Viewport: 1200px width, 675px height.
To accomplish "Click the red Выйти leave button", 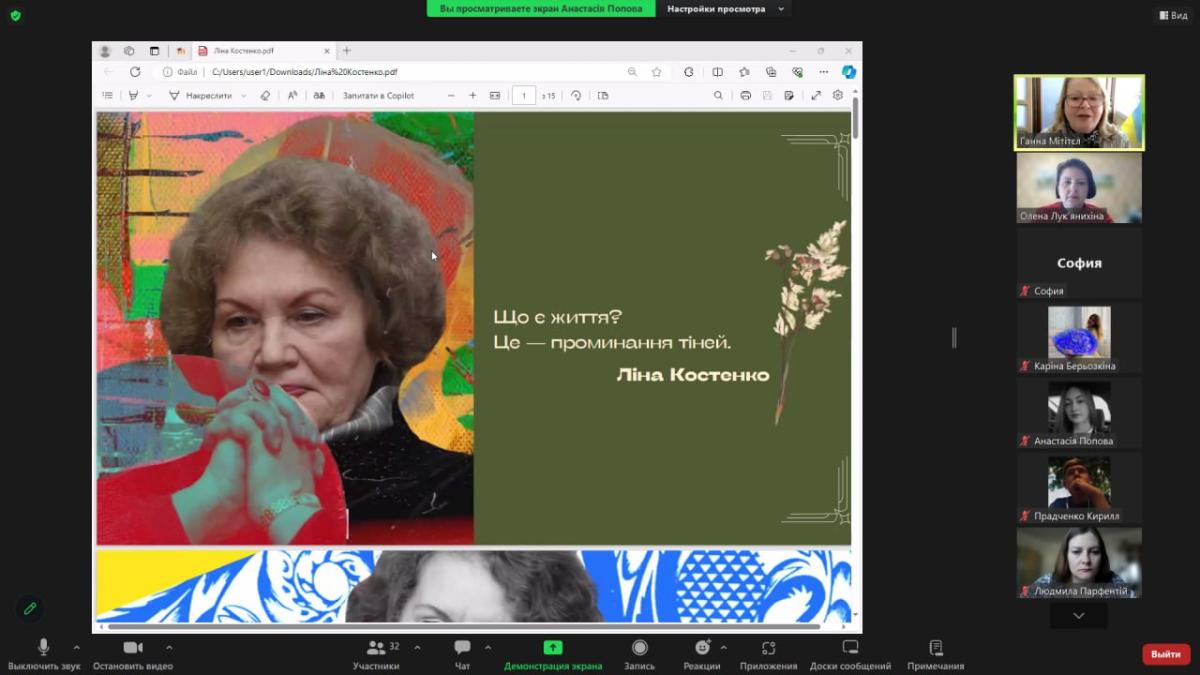I will [x=1165, y=654].
